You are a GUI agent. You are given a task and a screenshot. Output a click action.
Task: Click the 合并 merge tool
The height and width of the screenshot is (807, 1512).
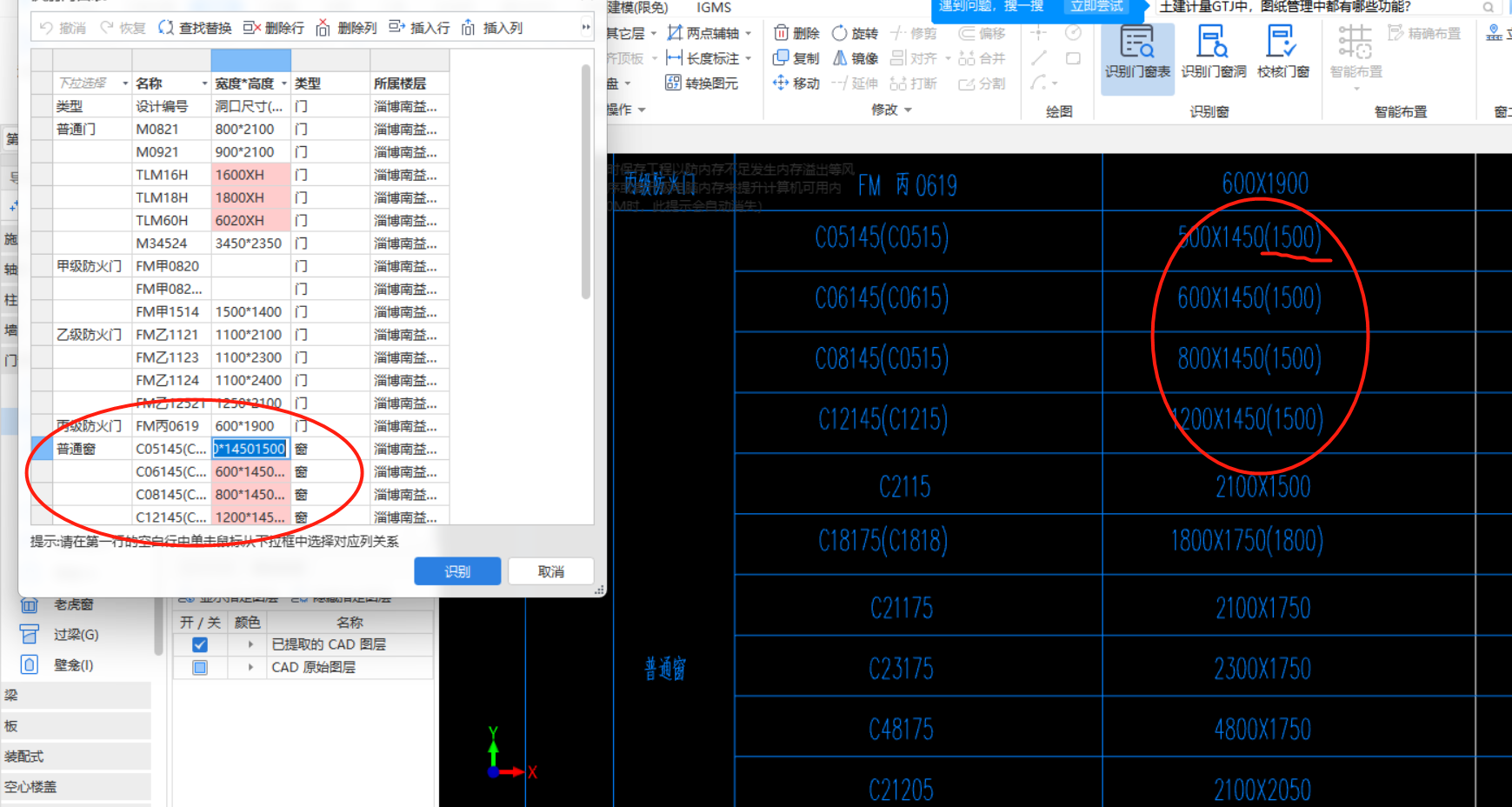(x=982, y=58)
